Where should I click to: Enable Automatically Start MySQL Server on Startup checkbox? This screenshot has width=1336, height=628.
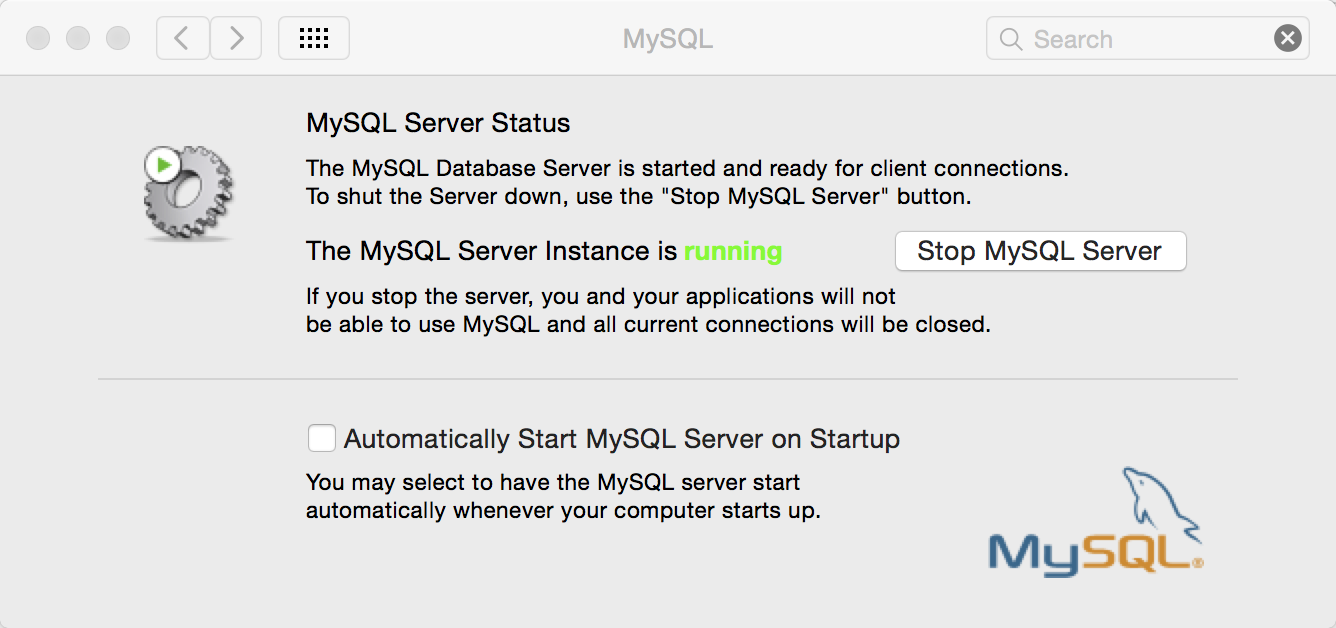pos(322,438)
